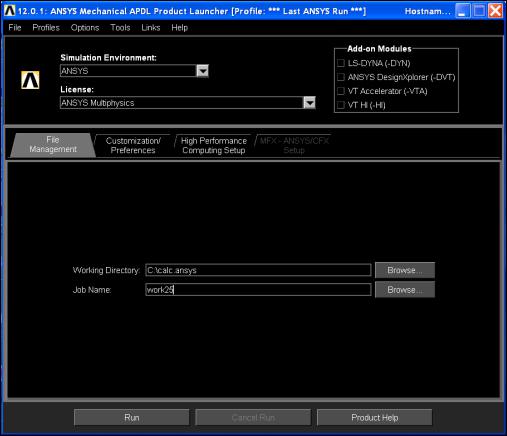
Task: Select the MFX - ANSYS/CFX Setup tab
Action: click(294, 145)
